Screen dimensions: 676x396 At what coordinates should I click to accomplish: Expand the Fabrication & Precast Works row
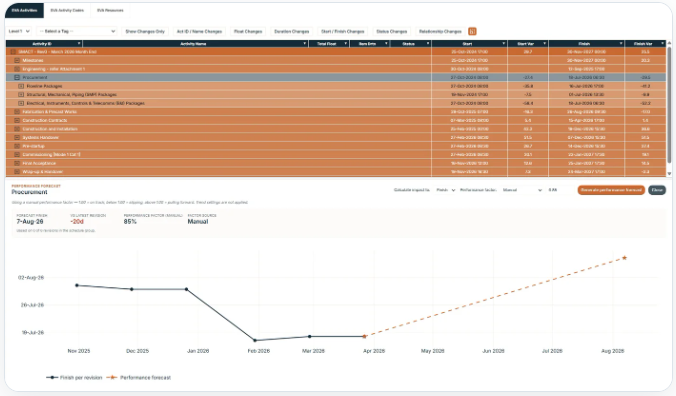(x=17, y=112)
